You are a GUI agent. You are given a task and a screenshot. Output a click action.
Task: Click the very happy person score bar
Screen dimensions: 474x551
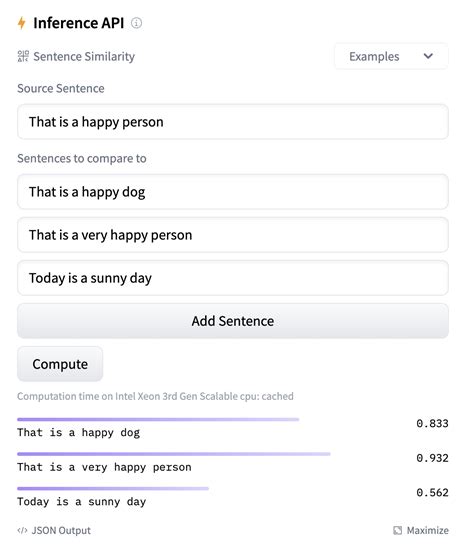click(174, 454)
